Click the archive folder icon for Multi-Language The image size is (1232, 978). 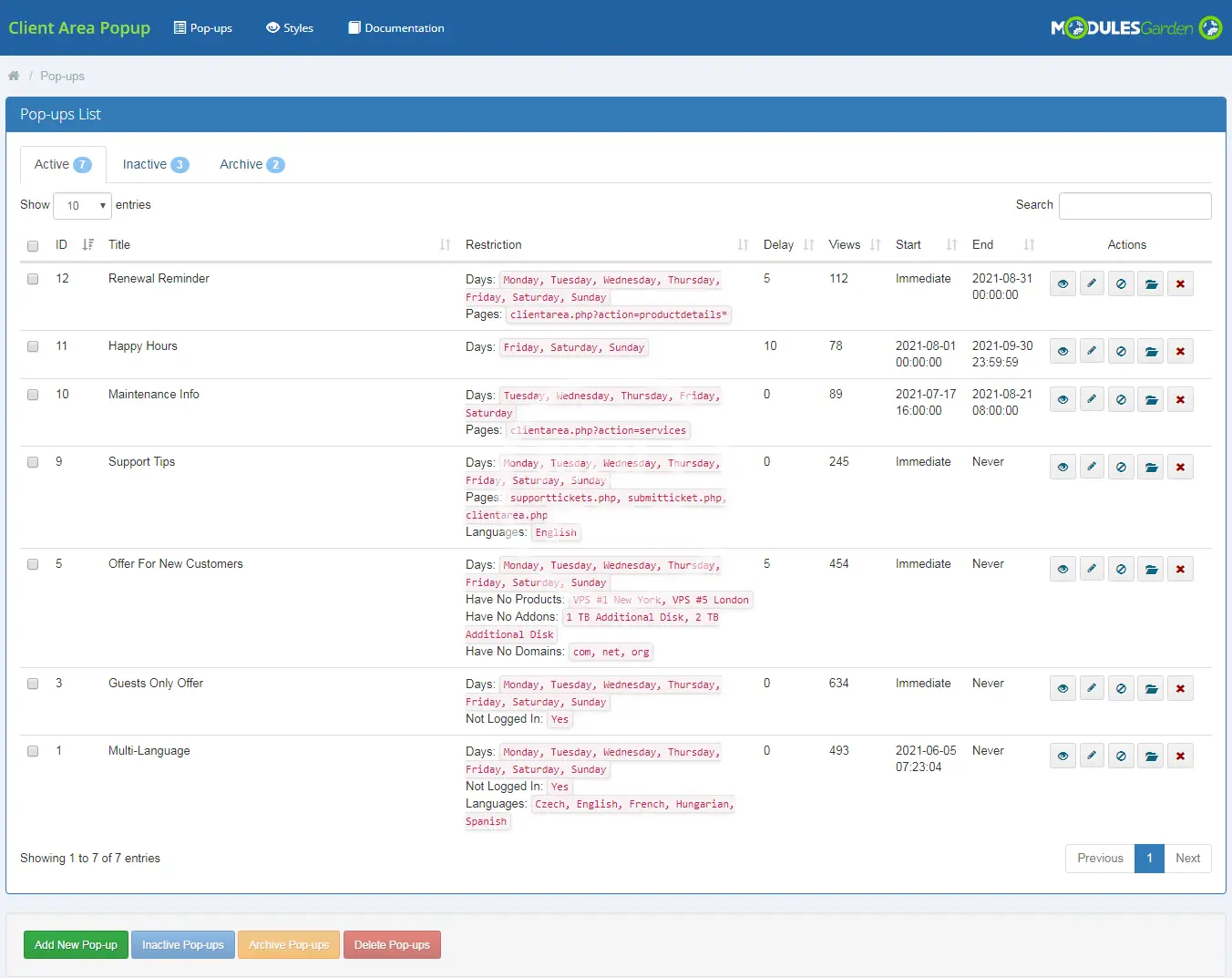(1151, 757)
